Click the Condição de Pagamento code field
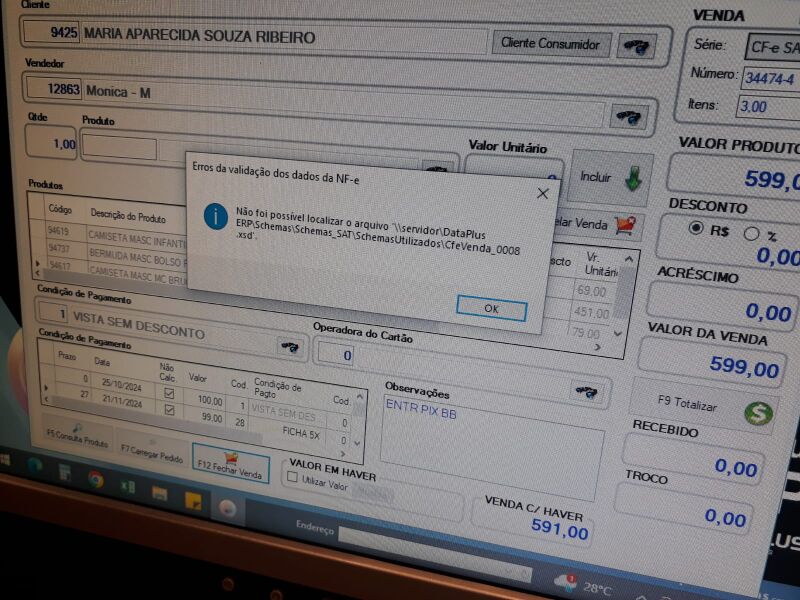 (54, 312)
